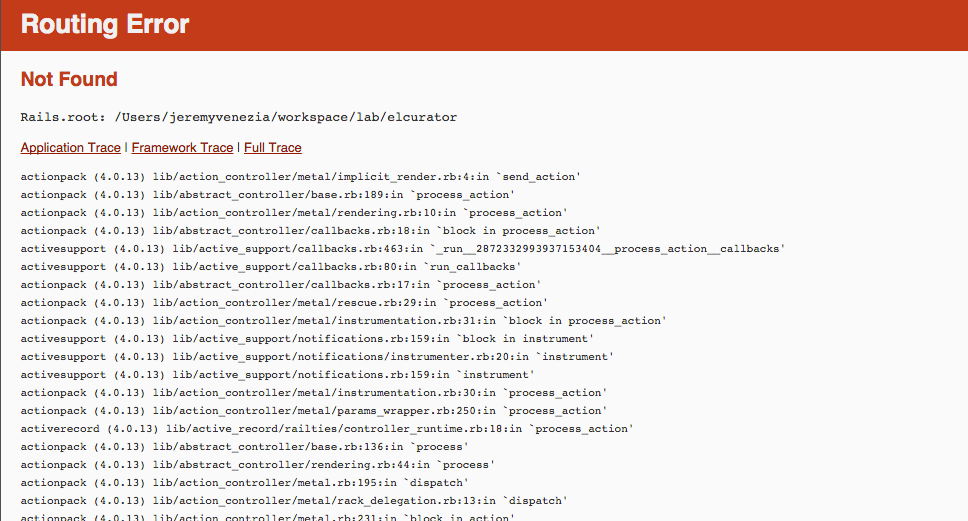
Task: Show the Framework Trace
Action: [182, 148]
